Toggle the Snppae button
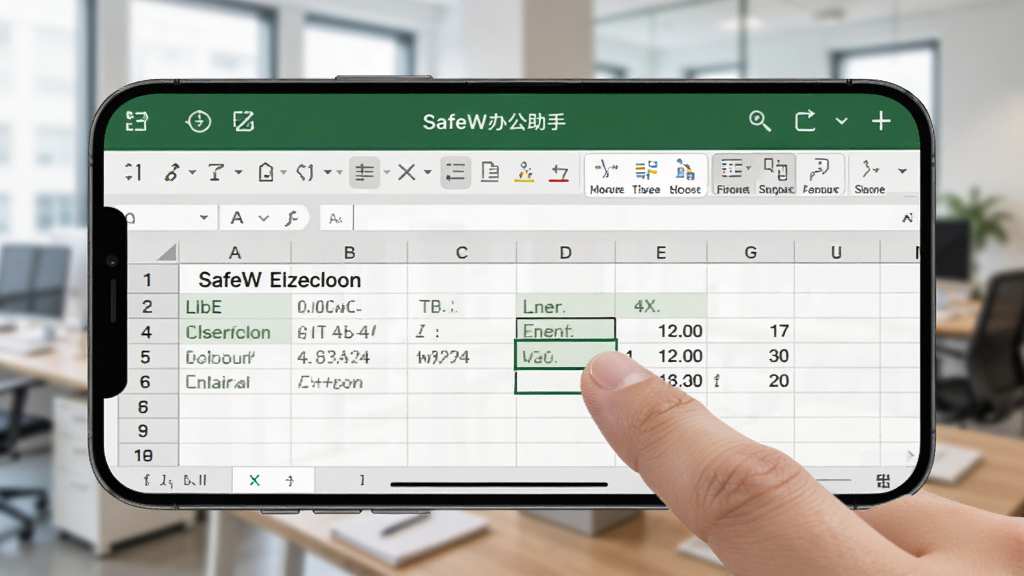Viewport: 1024px width, 576px height. [x=776, y=176]
